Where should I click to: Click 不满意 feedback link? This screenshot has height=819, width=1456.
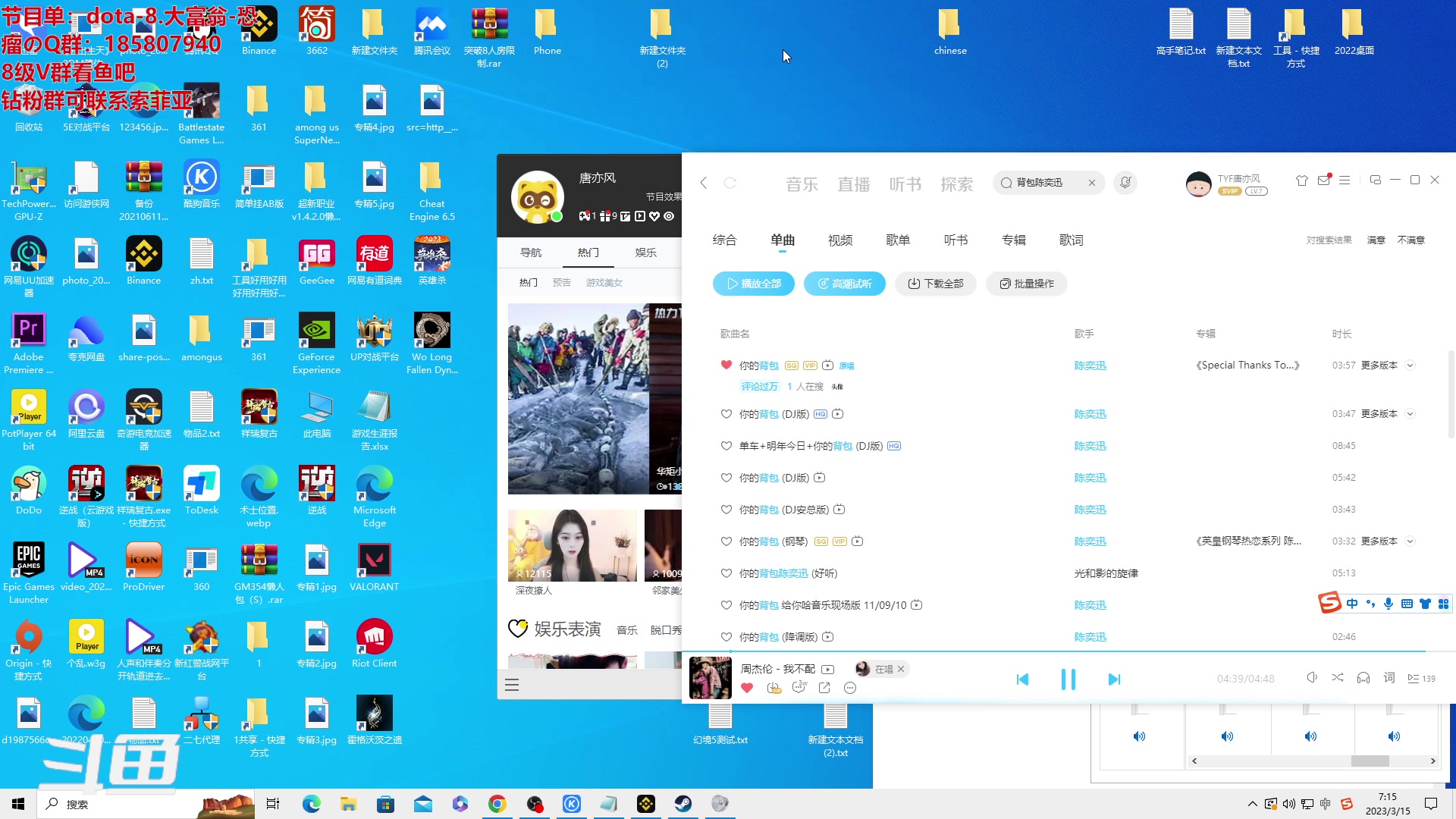pyautogui.click(x=1410, y=240)
